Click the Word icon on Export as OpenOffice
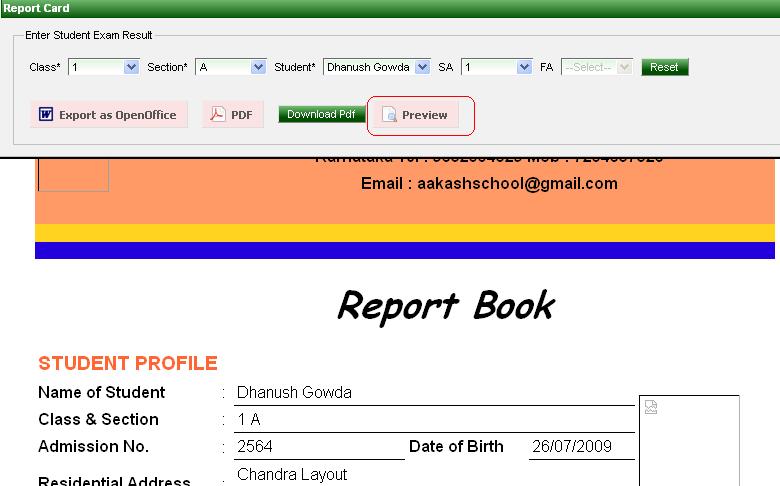780x486 pixels. coord(46,115)
